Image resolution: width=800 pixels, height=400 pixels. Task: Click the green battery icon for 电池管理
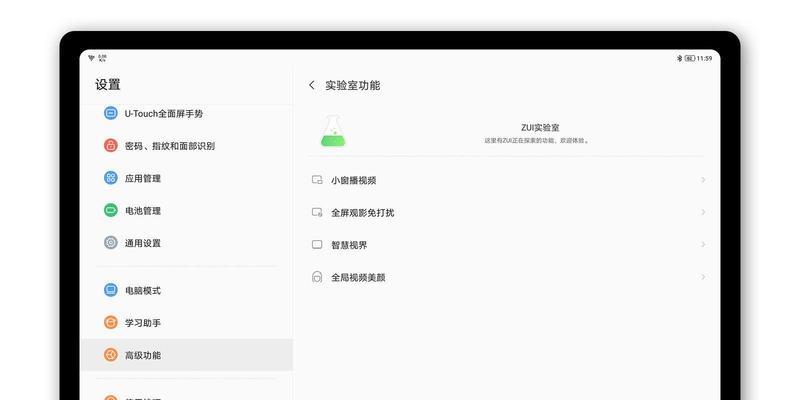(x=111, y=210)
